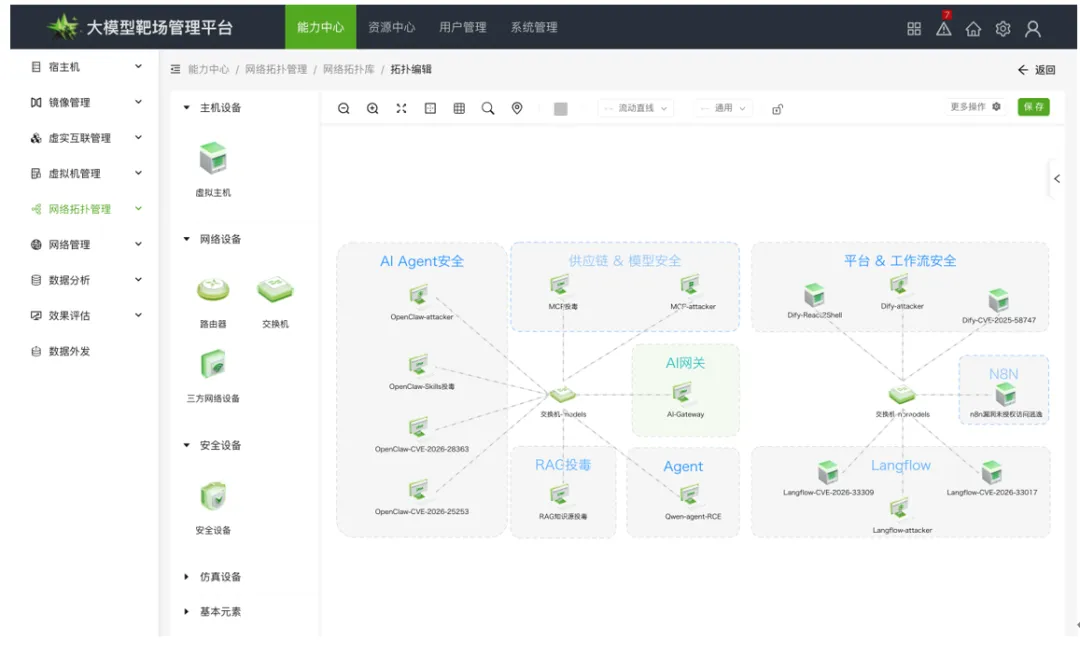
Task: Click 网络拓扑库 breadcrumb link
Action: 349,69
